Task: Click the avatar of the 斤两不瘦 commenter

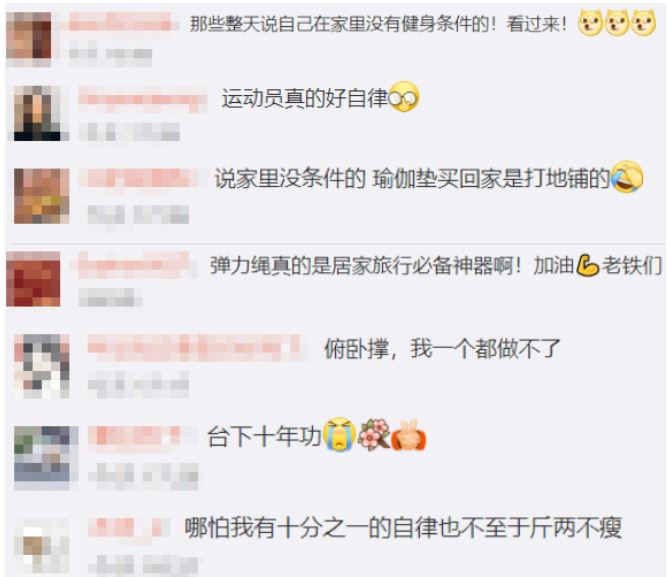Action: coord(42,546)
